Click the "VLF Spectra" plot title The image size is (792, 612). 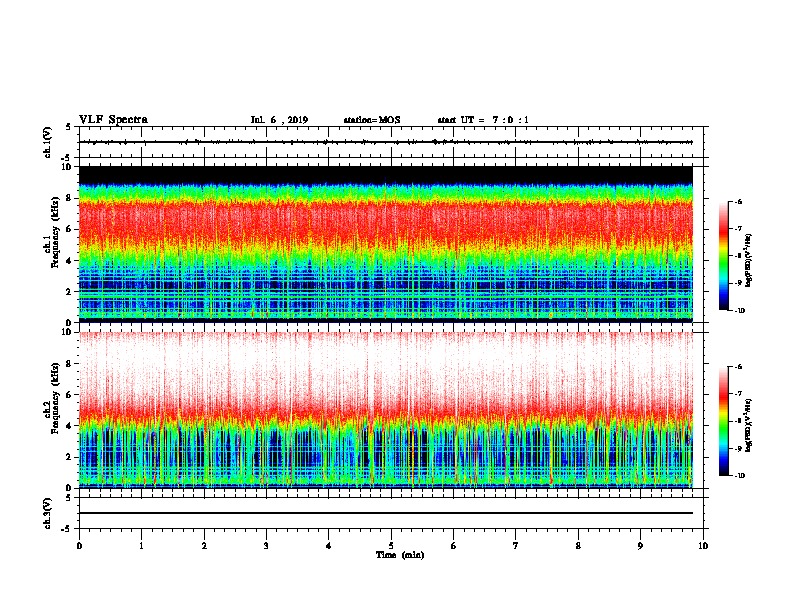[113, 120]
